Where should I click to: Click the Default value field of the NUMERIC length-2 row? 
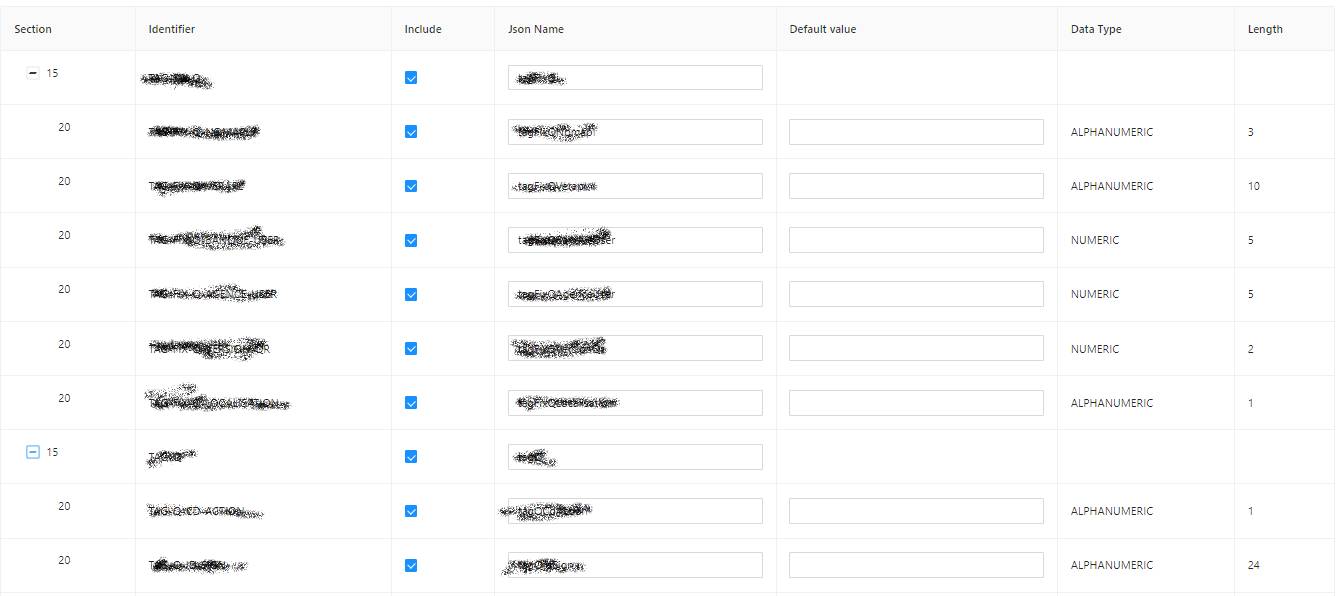[915, 347]
